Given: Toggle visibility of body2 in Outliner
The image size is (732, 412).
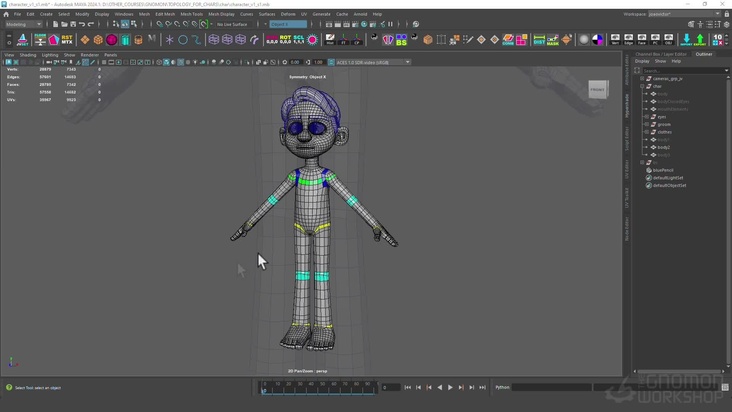Looking at the screenshot, I should click(x=654, y=147).
